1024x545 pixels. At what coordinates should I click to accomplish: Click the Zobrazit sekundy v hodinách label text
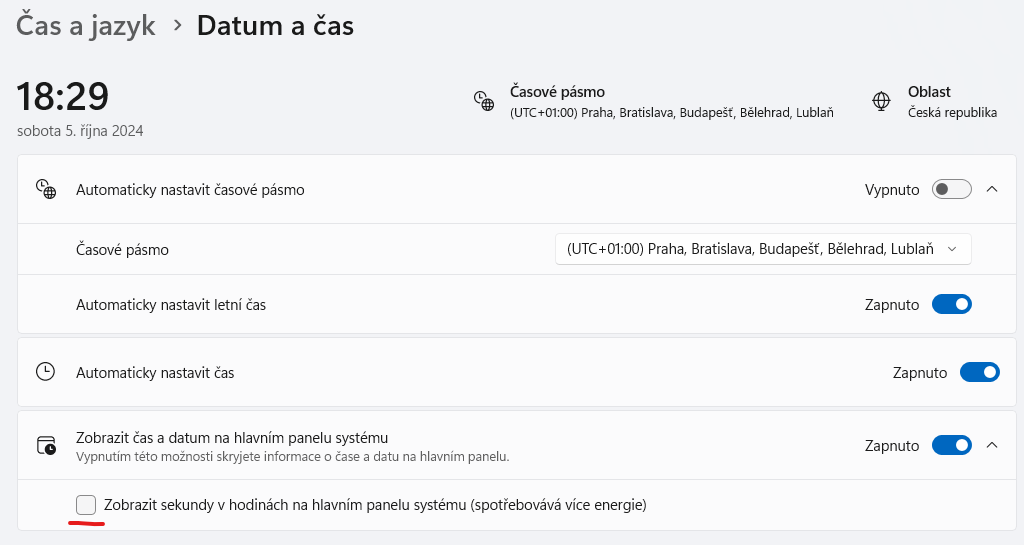pyautogui.click(x=375, y=505)
